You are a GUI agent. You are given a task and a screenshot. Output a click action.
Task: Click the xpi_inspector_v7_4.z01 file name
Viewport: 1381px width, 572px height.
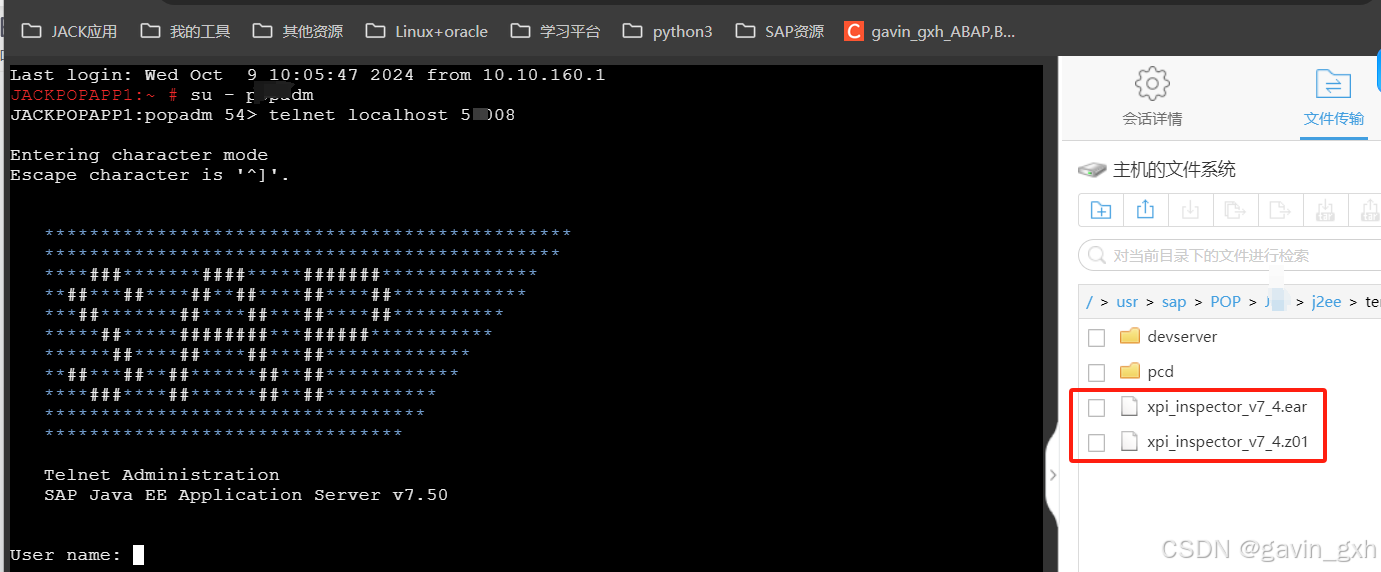pyautogui.click(x=1228, y=442)
